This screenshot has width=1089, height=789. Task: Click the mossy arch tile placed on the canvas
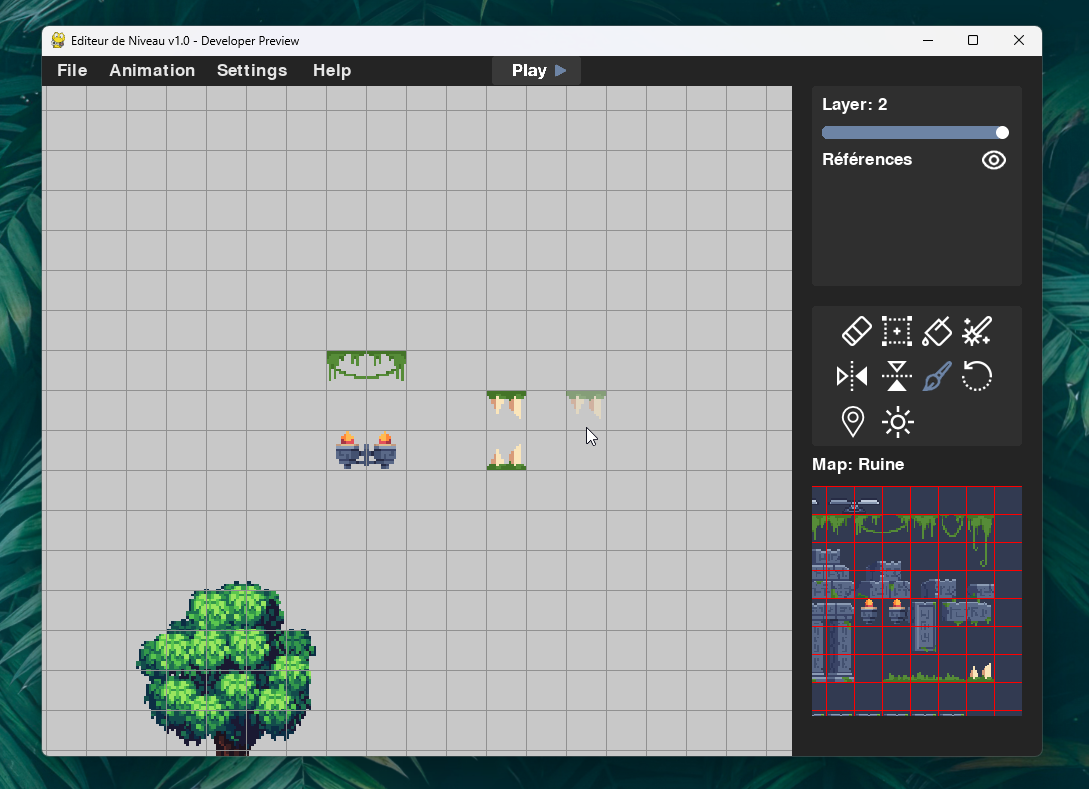click(x=366, y=366)
